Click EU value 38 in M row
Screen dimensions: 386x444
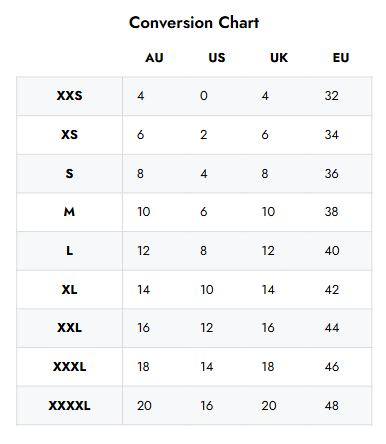[332, 212]
